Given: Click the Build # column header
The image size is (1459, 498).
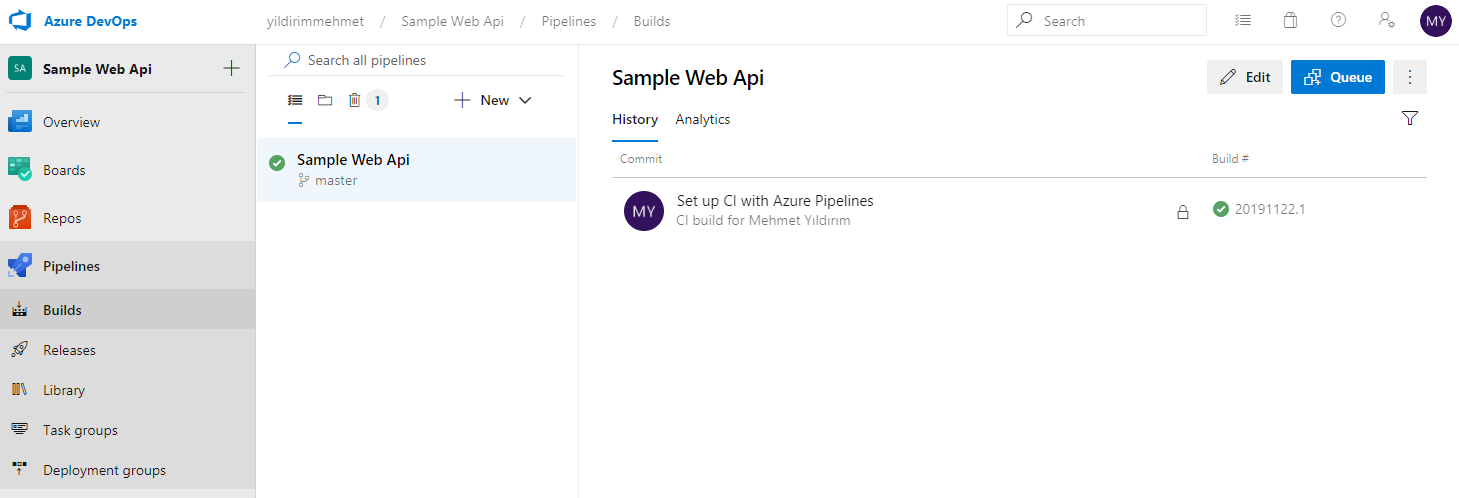Looking at the screenshot, I should click(1230, 159).
